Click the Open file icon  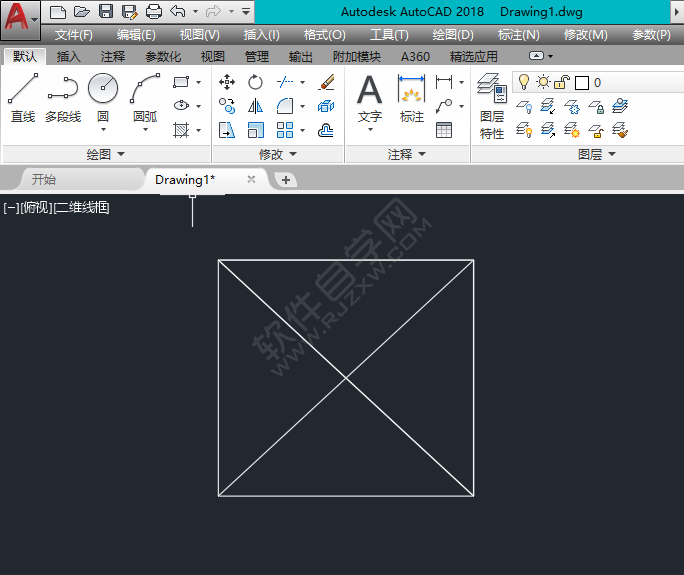pos(82,12)
